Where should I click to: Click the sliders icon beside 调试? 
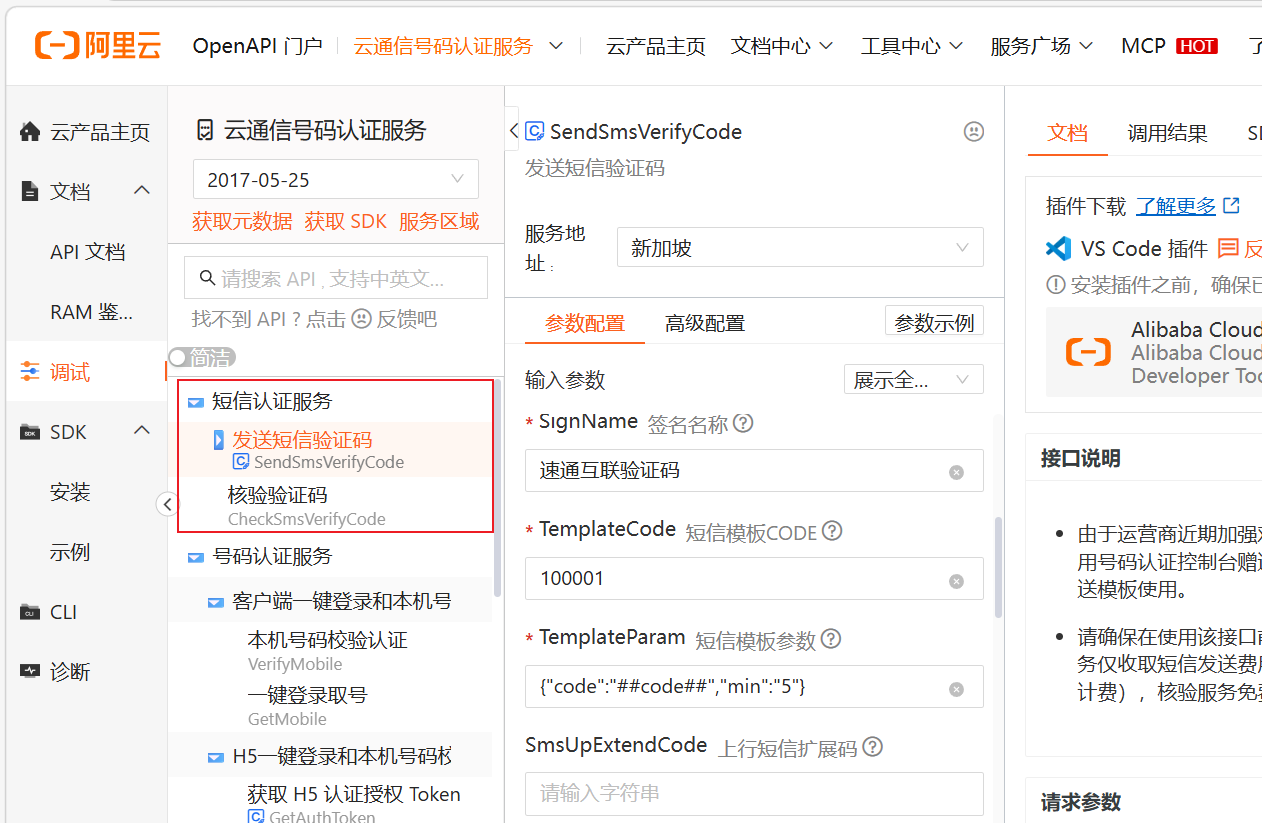(30, 372)
